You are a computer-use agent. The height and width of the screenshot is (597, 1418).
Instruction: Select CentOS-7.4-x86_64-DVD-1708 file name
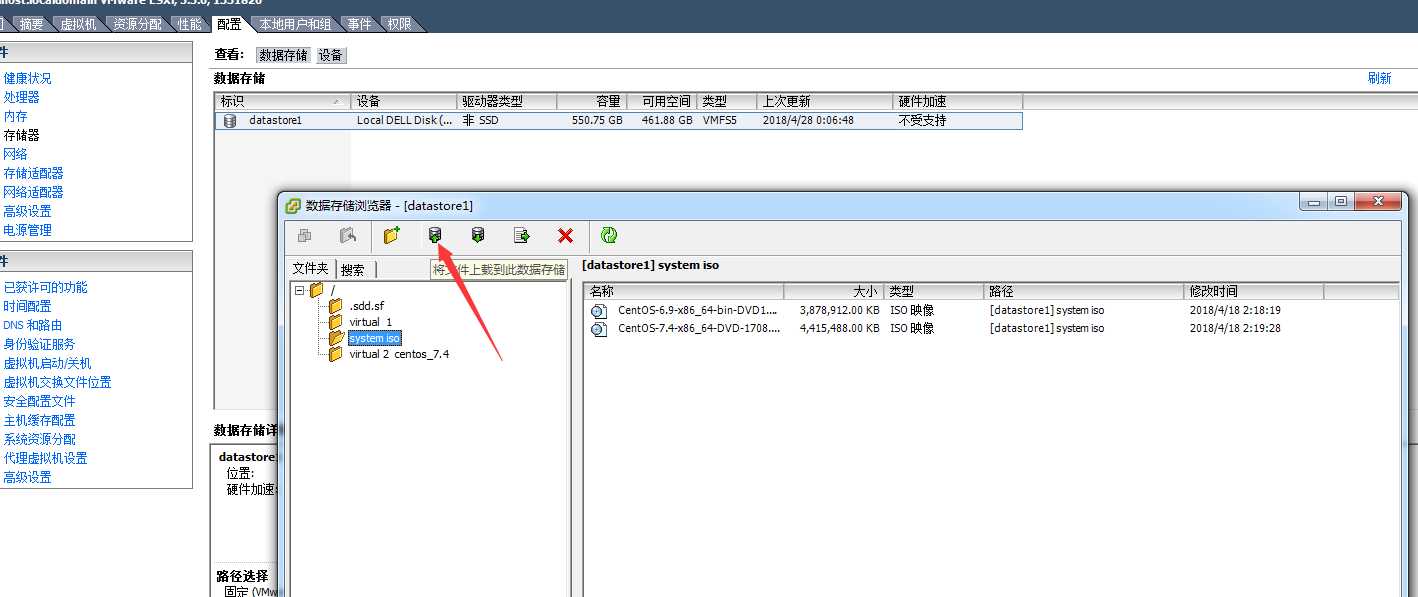point(699,329)
